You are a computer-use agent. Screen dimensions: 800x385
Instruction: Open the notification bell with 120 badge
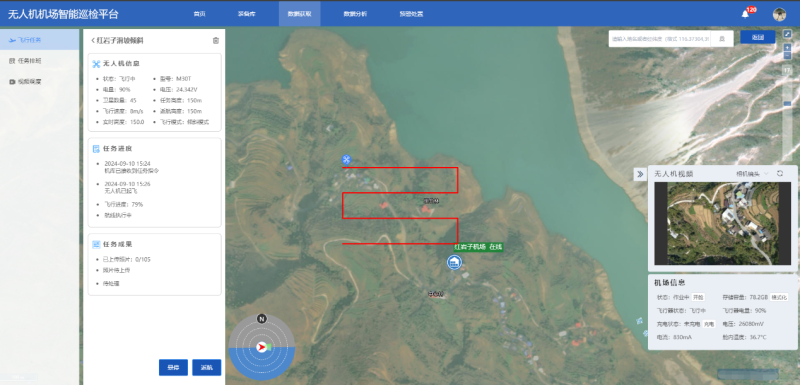(x=745, y=14)
